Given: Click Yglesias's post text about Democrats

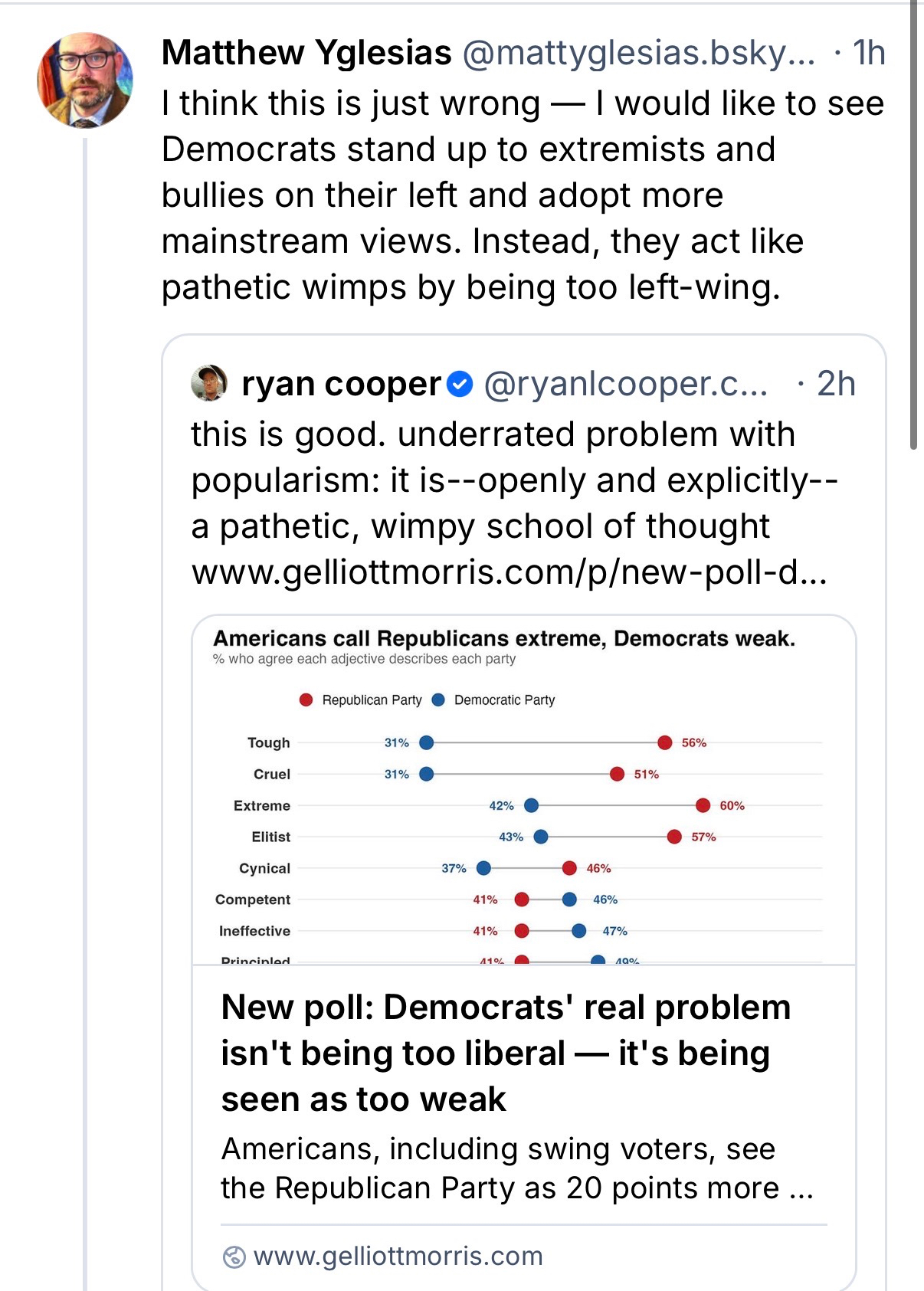Looking at the screenshot, I should (523, 195).
